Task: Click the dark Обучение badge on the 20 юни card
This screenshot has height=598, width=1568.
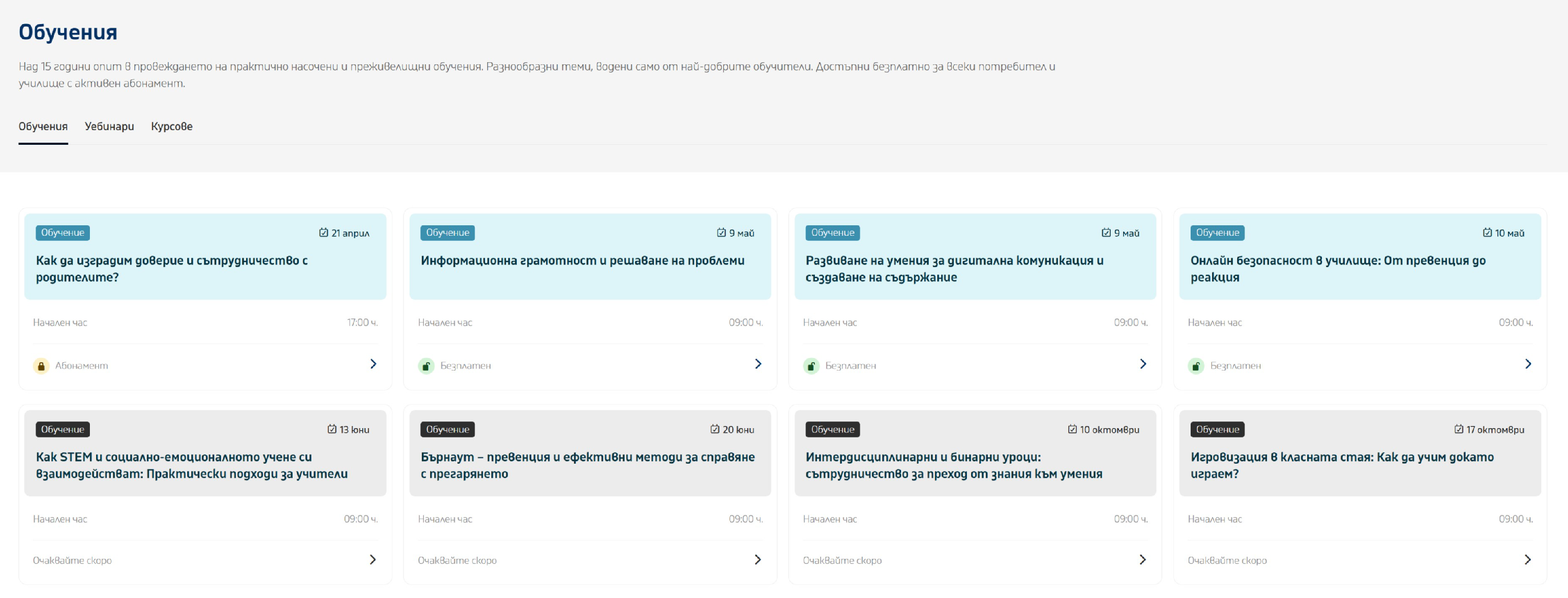Action: tap(447, 429)
